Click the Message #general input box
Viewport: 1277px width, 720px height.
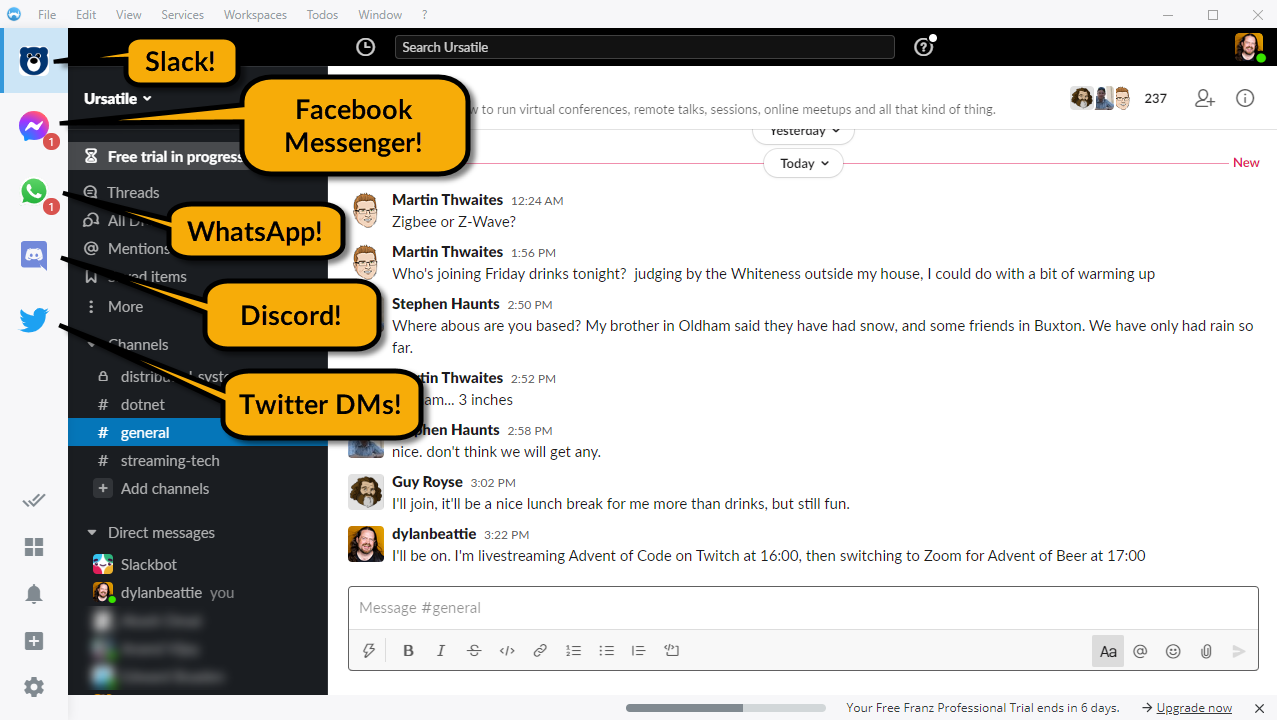click(803, 608)
